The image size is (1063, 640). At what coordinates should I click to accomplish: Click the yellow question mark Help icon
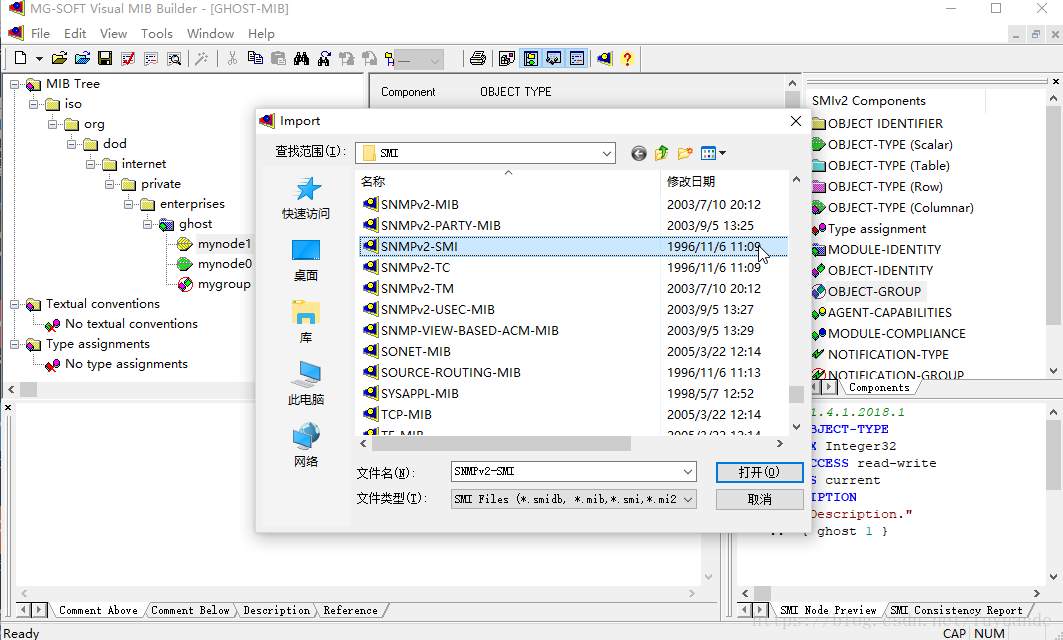tap(627, 58)
